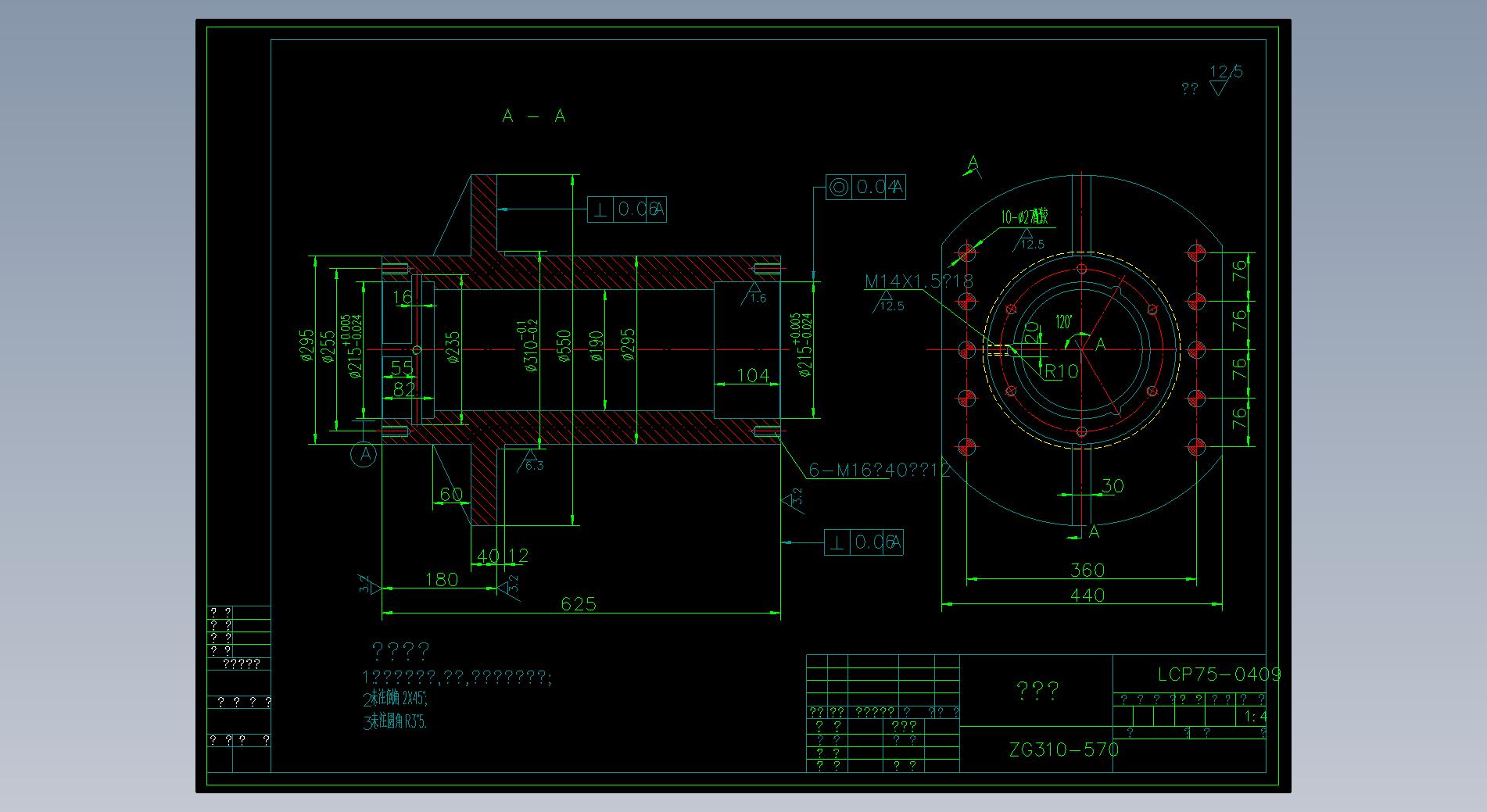Pick the ø310 toleranced diameter dimension
1487x812 pixels.
[532, 345]
